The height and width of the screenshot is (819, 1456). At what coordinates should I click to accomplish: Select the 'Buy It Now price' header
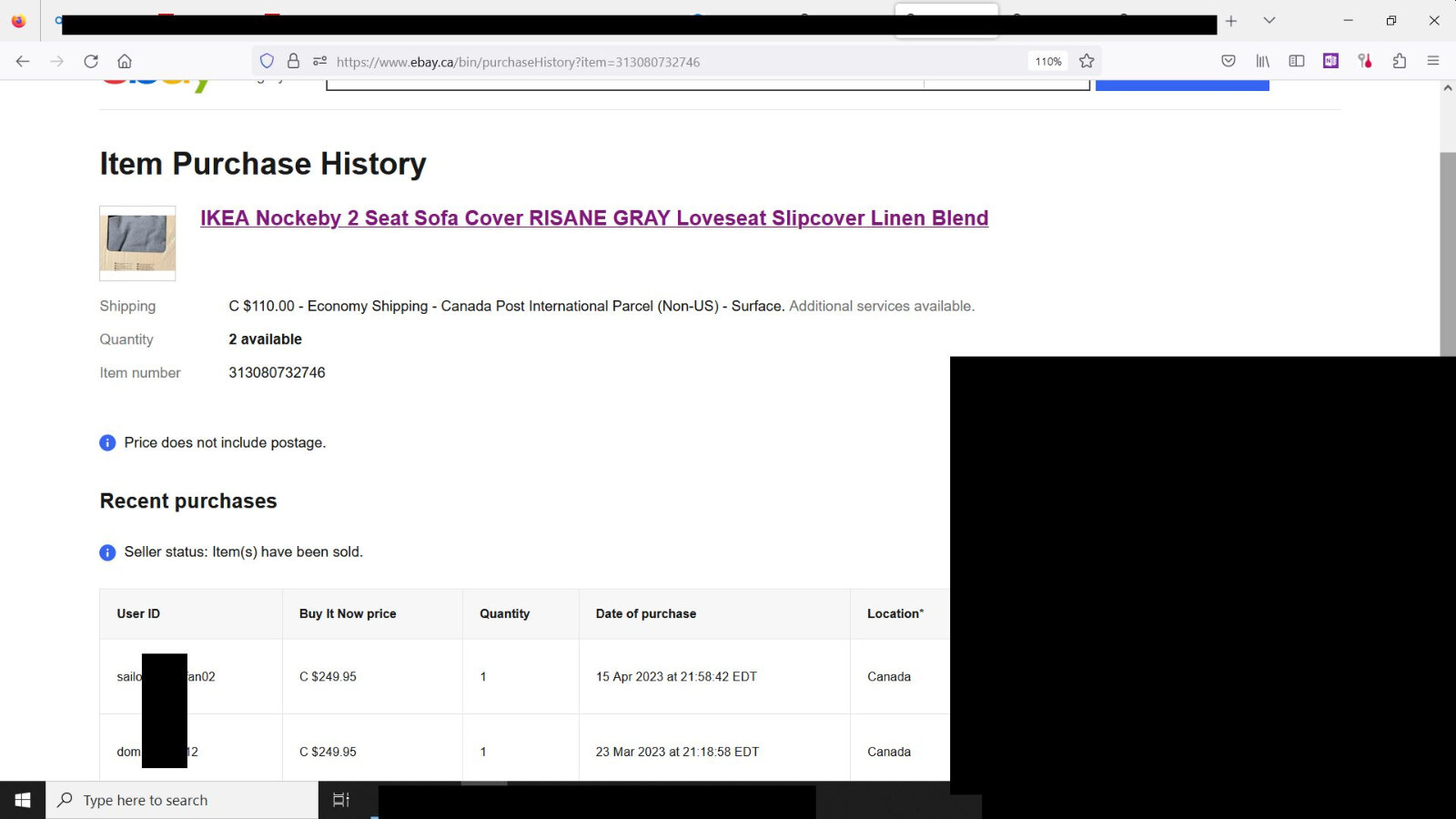(x=348, y=614)
